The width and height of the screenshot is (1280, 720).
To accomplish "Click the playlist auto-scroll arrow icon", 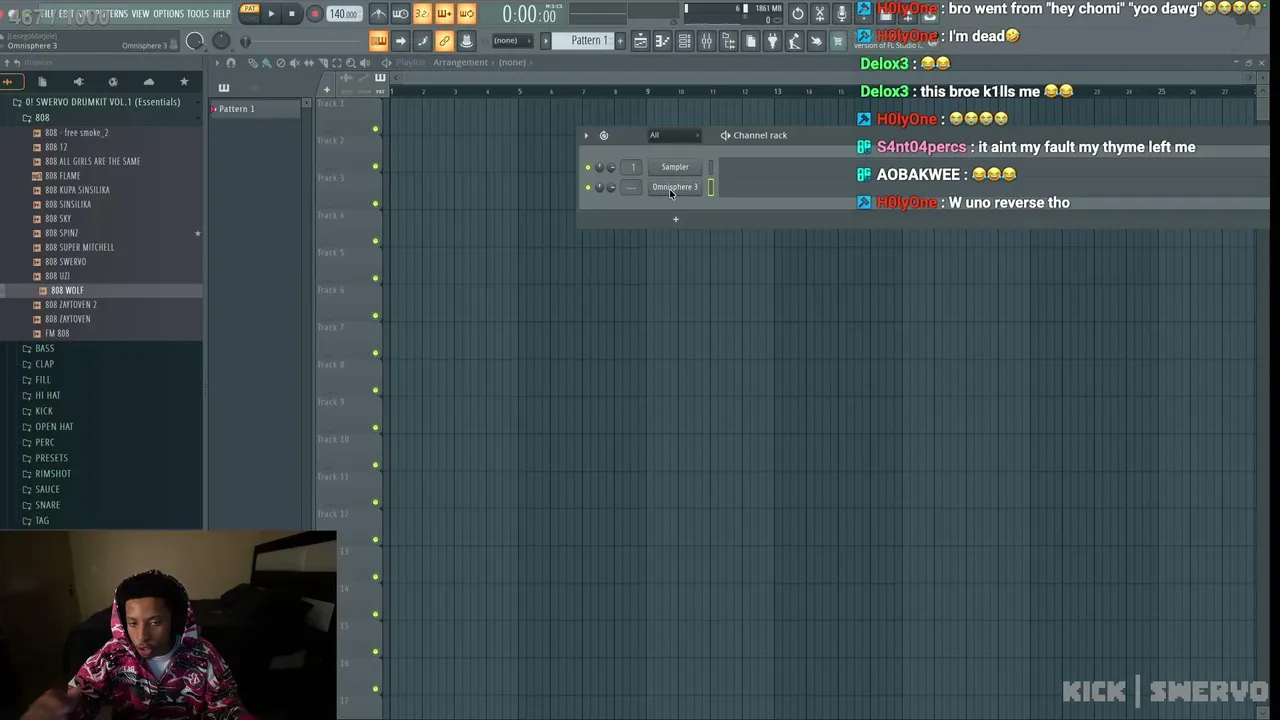I will click(x=400, y=41).
